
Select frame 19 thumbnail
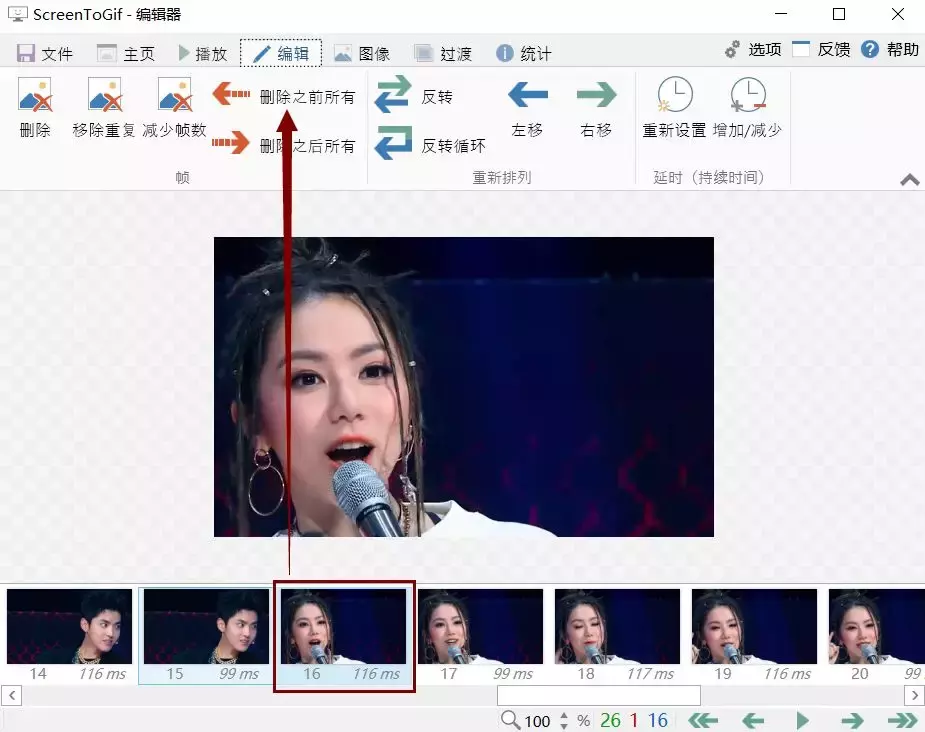[754, 626]
